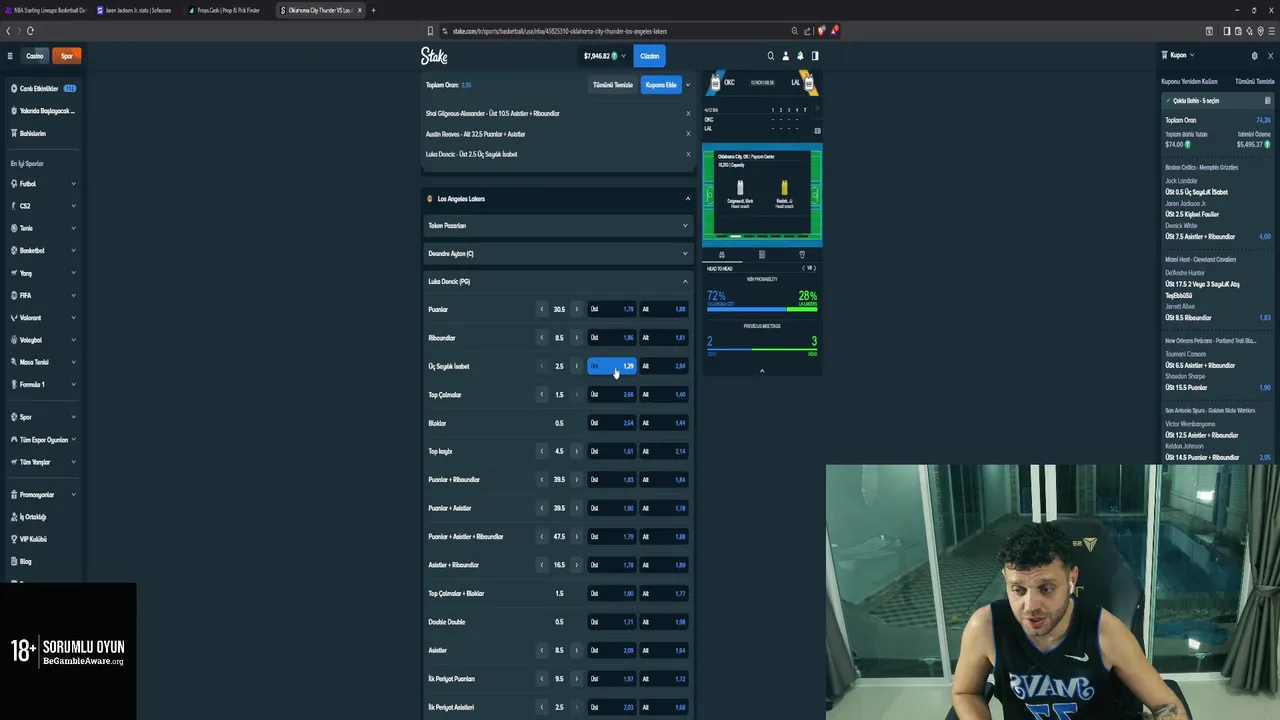Open the jersey tab icon in match widget
The height and width of the screenshot is (720, 1280).
(802, 254)
